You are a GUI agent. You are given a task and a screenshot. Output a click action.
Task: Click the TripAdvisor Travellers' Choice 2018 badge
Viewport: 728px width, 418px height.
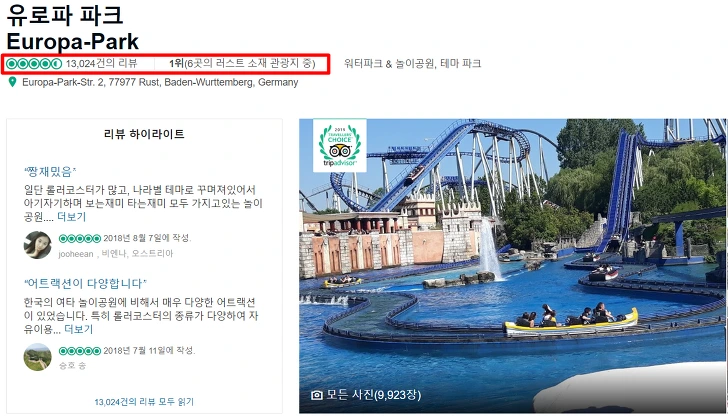(x=340, y=145)
